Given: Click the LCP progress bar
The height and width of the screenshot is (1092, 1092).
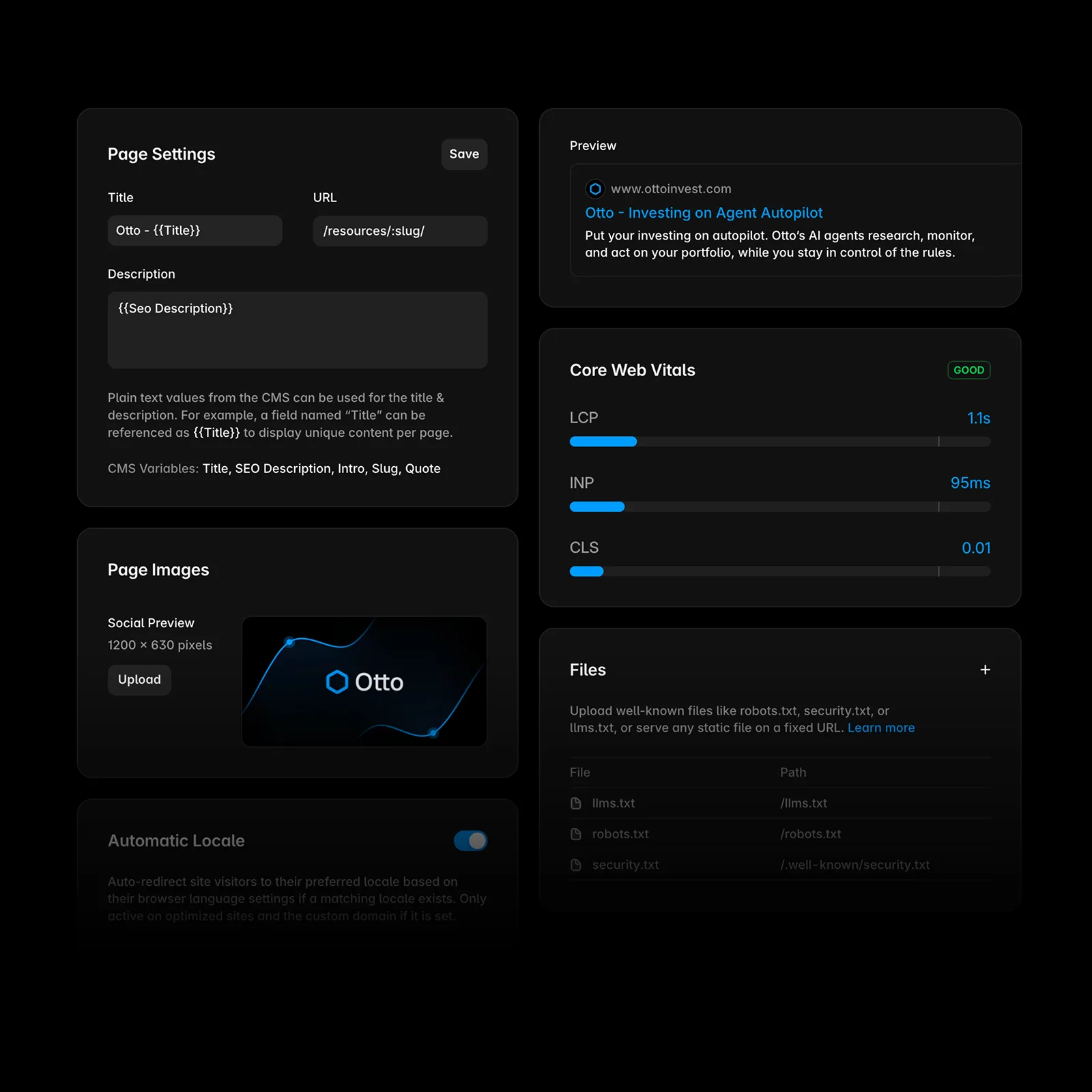Looking at the screenshot, I should [780, 442].
